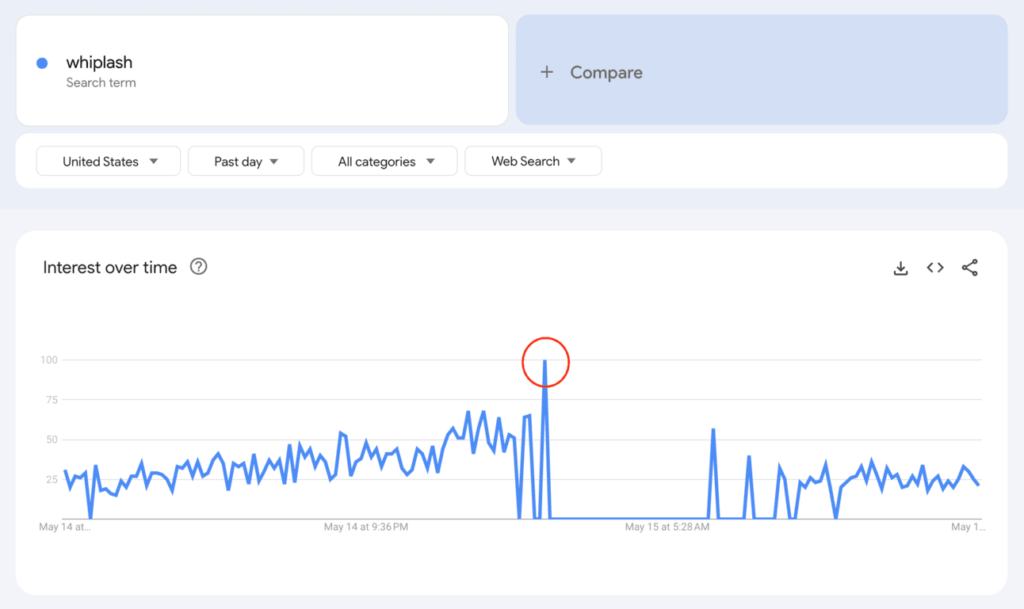Click the Search term subtitle under whiplash
The height and width of the screenshot is (609, 1024).
point(101,83)
